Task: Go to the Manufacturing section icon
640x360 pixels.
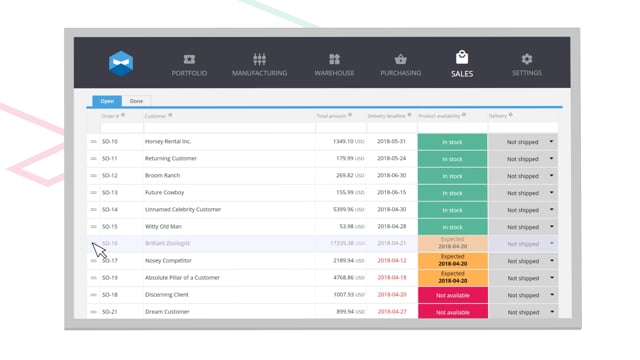Action: 259,59
